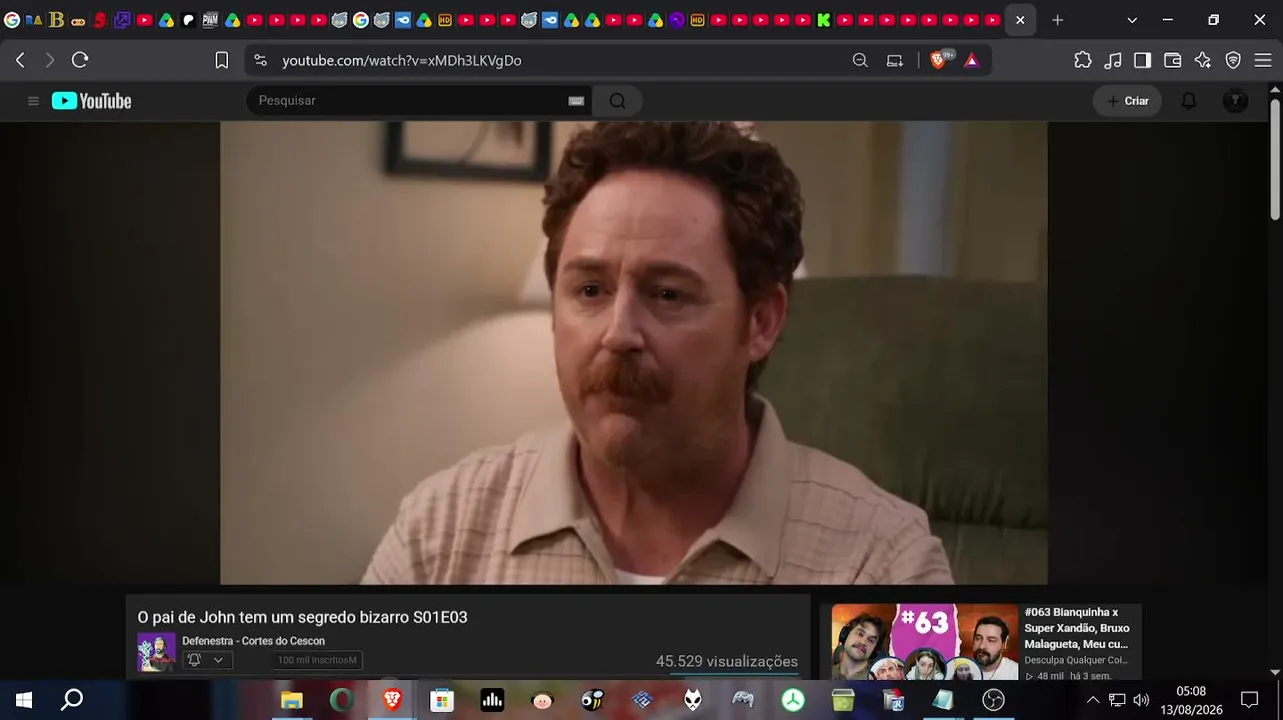Image resolution: width=1283 pixels, height=720 pixels.
Task: Click the YouTube logo
Action: click(x=91, y=101)
